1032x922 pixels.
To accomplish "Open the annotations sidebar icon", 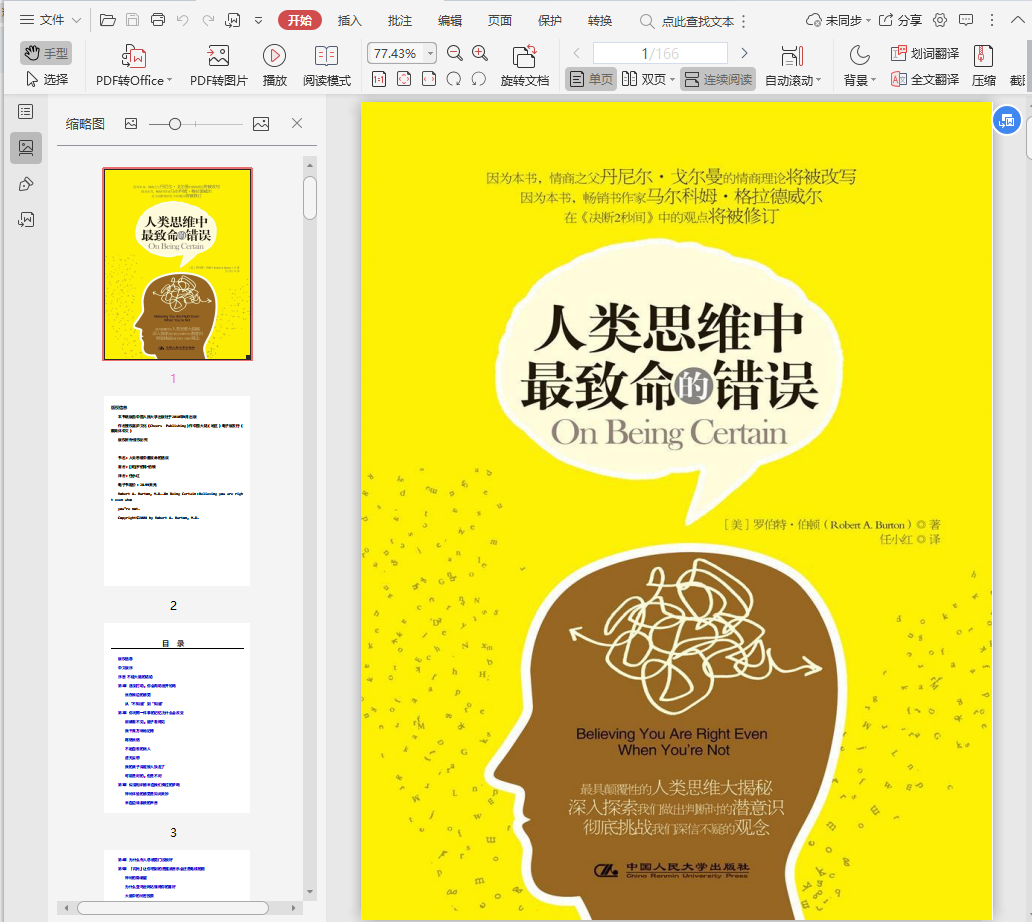I will 26,184.
